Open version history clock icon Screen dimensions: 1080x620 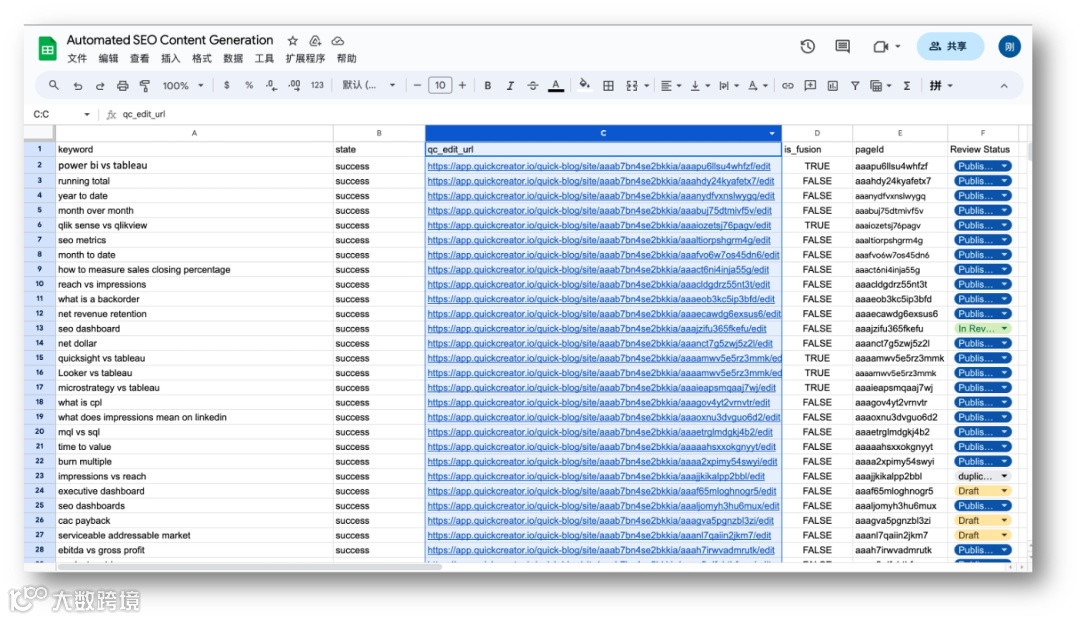(808, 46)
